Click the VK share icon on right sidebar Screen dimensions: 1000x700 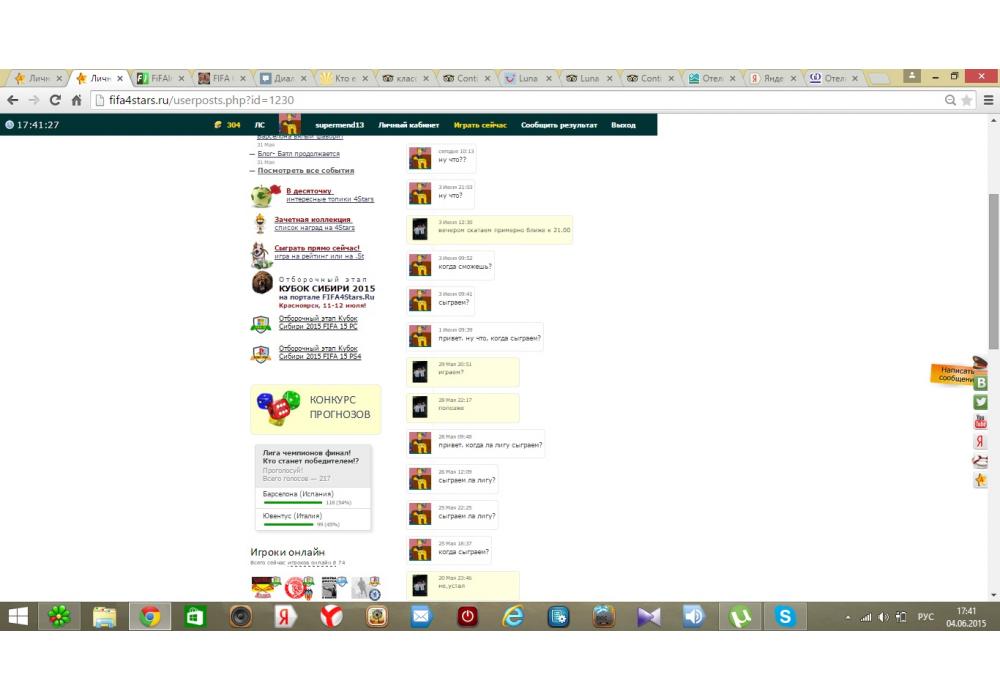tap(981, 383)
